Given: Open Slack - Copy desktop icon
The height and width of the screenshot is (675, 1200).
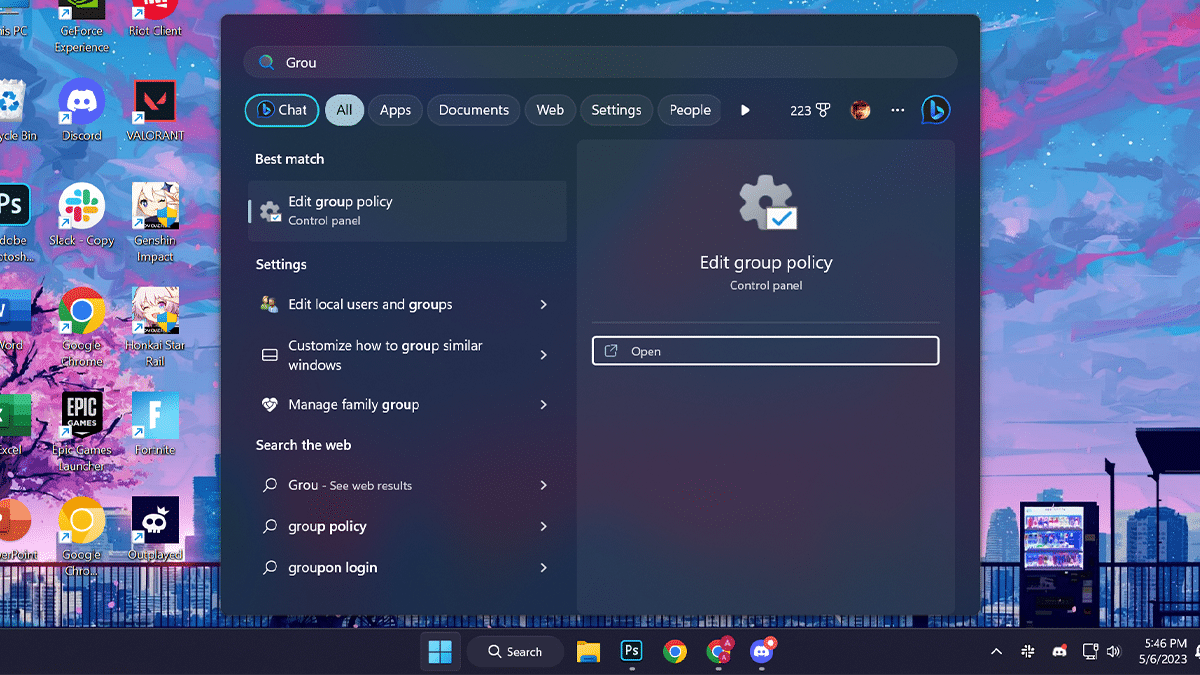Looking at the screenshot, I should [82, 215].
